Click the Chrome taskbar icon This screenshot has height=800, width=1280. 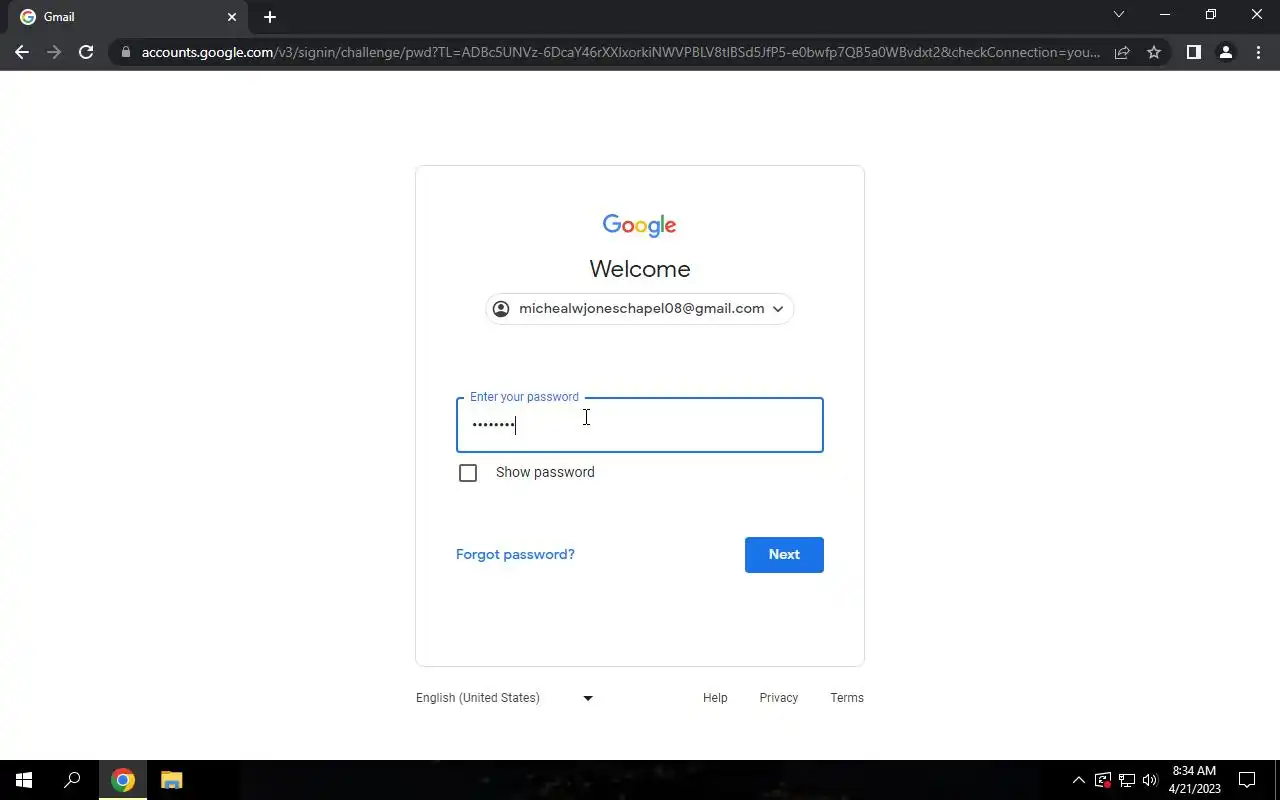click(x=123, y=780)
